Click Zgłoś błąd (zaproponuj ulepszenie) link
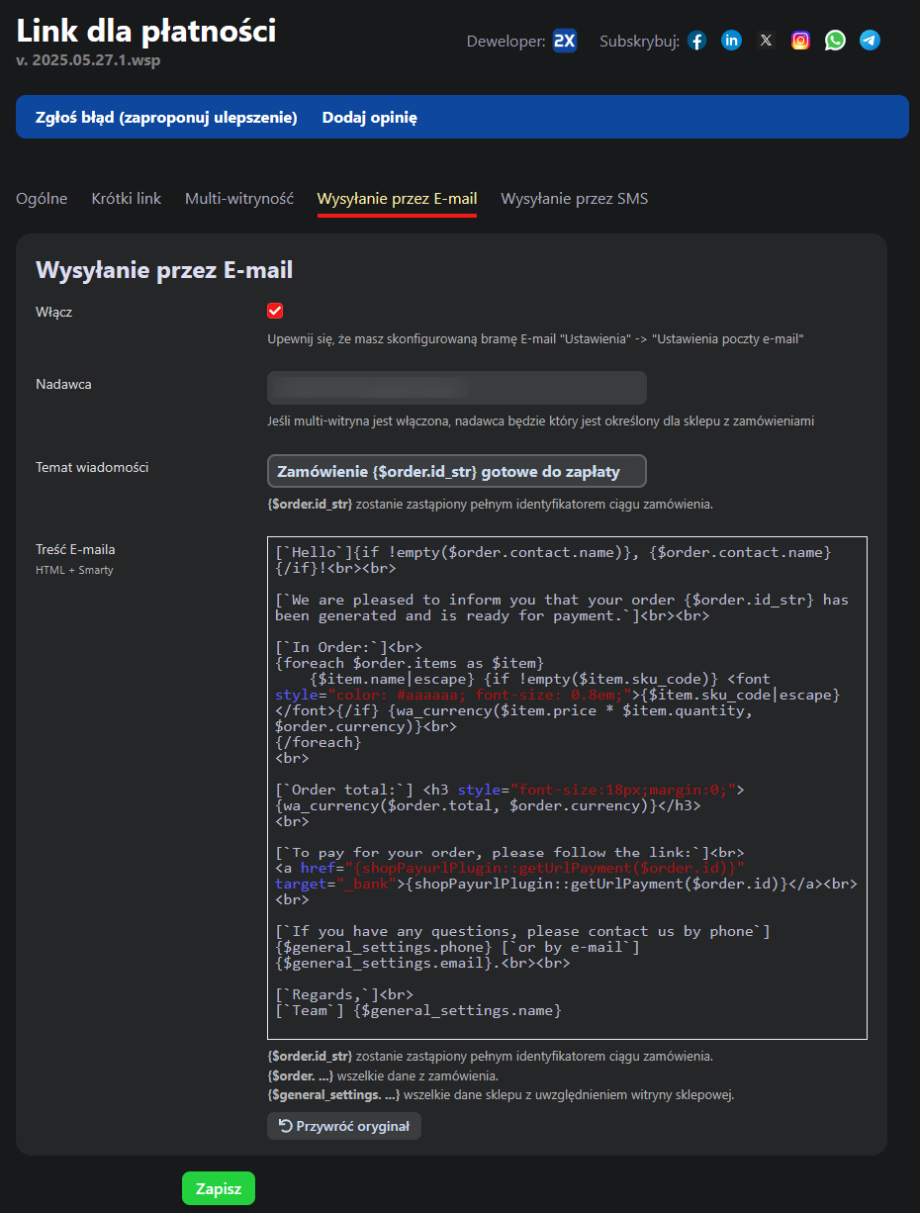Image resolution: width=920 pixels, height=1213 pixels. coord(167,118)
